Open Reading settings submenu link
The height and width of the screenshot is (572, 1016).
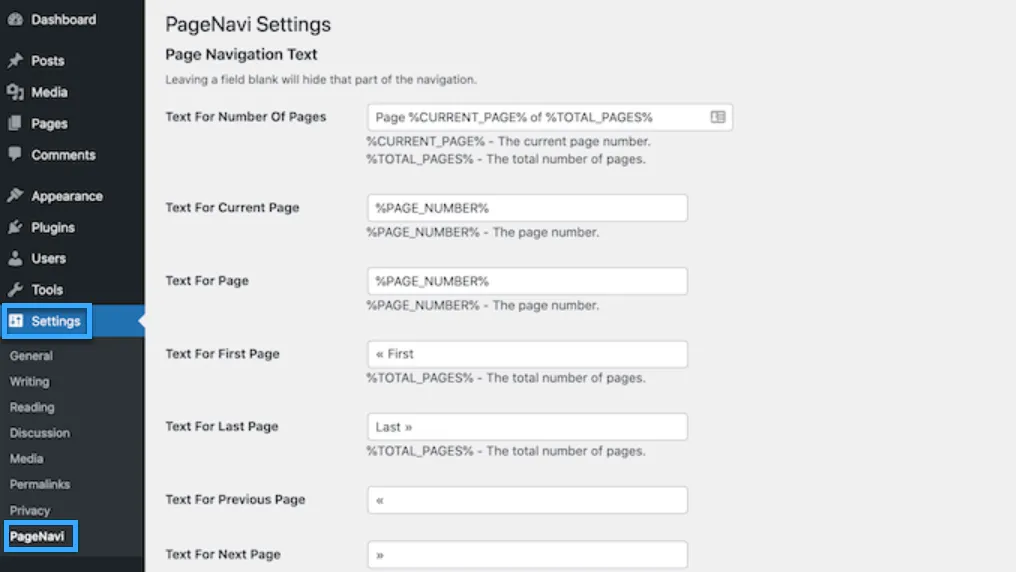(x=32, y=407)
